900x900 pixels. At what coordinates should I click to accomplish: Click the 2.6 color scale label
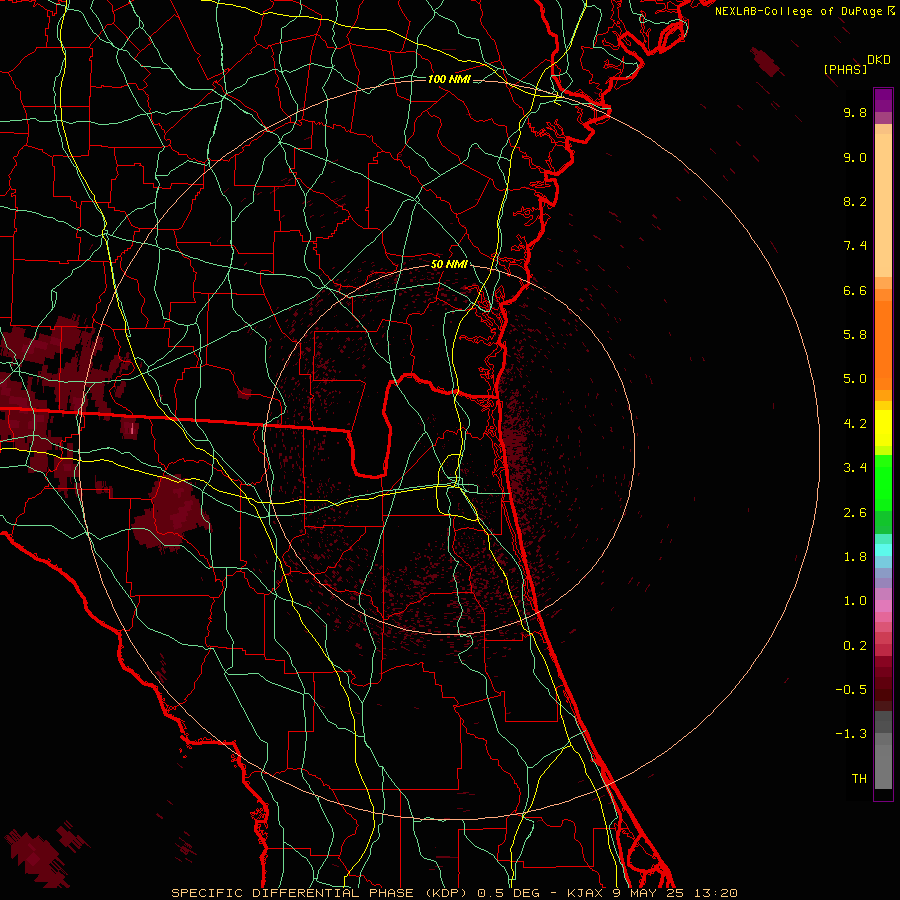pos(855,513)
